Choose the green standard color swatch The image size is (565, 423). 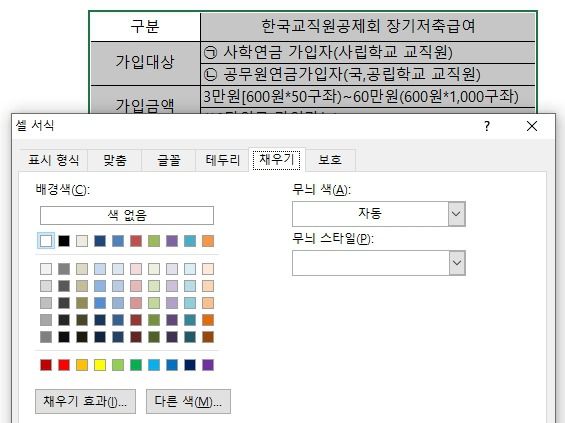(x=136, y=365)
